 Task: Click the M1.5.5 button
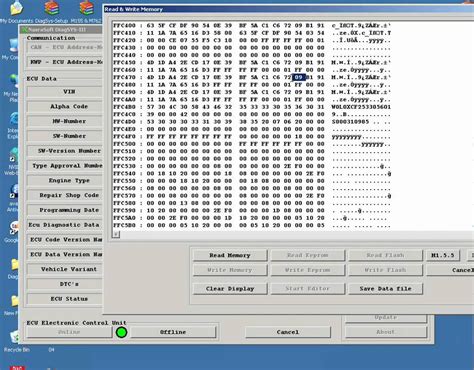tap(443, 255)
